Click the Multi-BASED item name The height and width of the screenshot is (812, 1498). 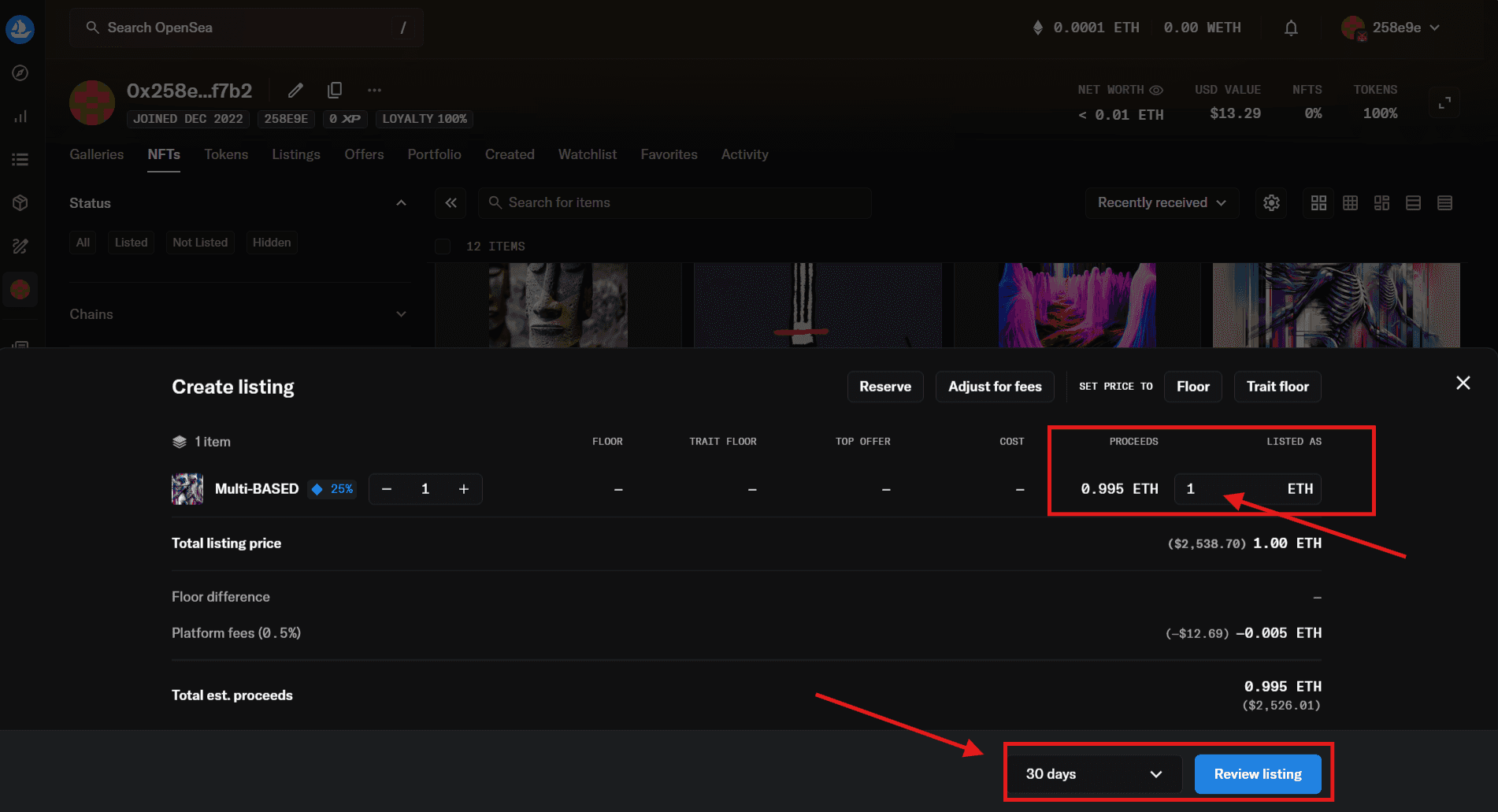(x=257, y=489)
